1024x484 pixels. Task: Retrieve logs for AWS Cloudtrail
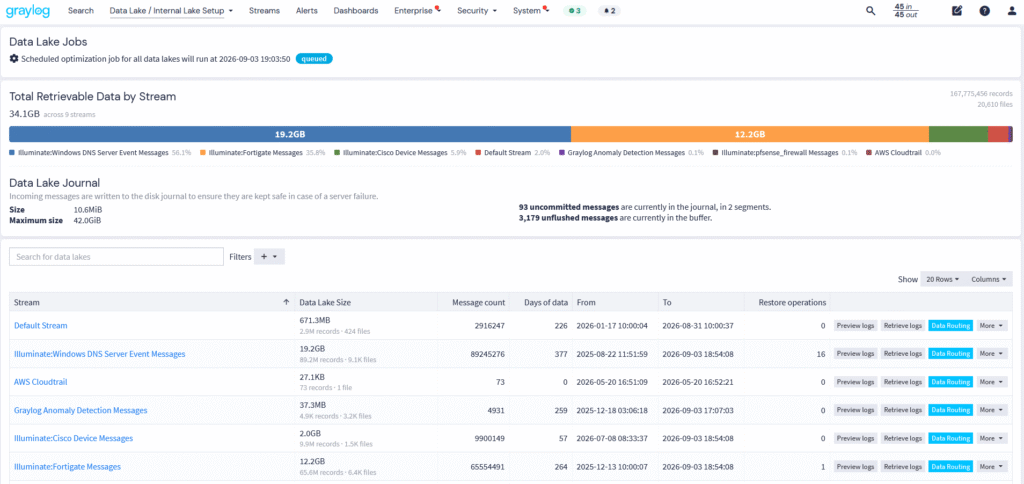click(903, 382)
